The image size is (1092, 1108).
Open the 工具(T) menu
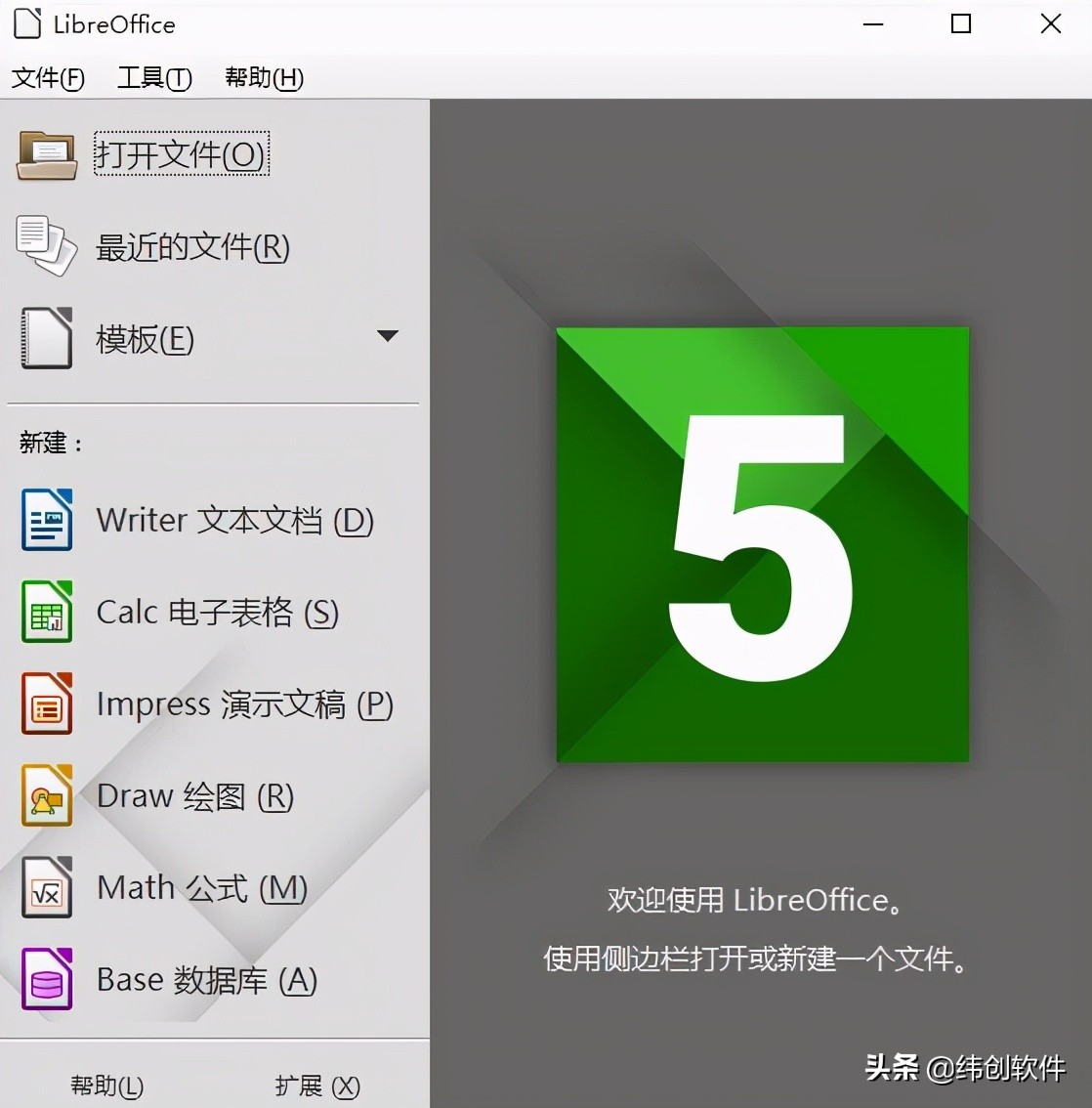tap(153, 78)
